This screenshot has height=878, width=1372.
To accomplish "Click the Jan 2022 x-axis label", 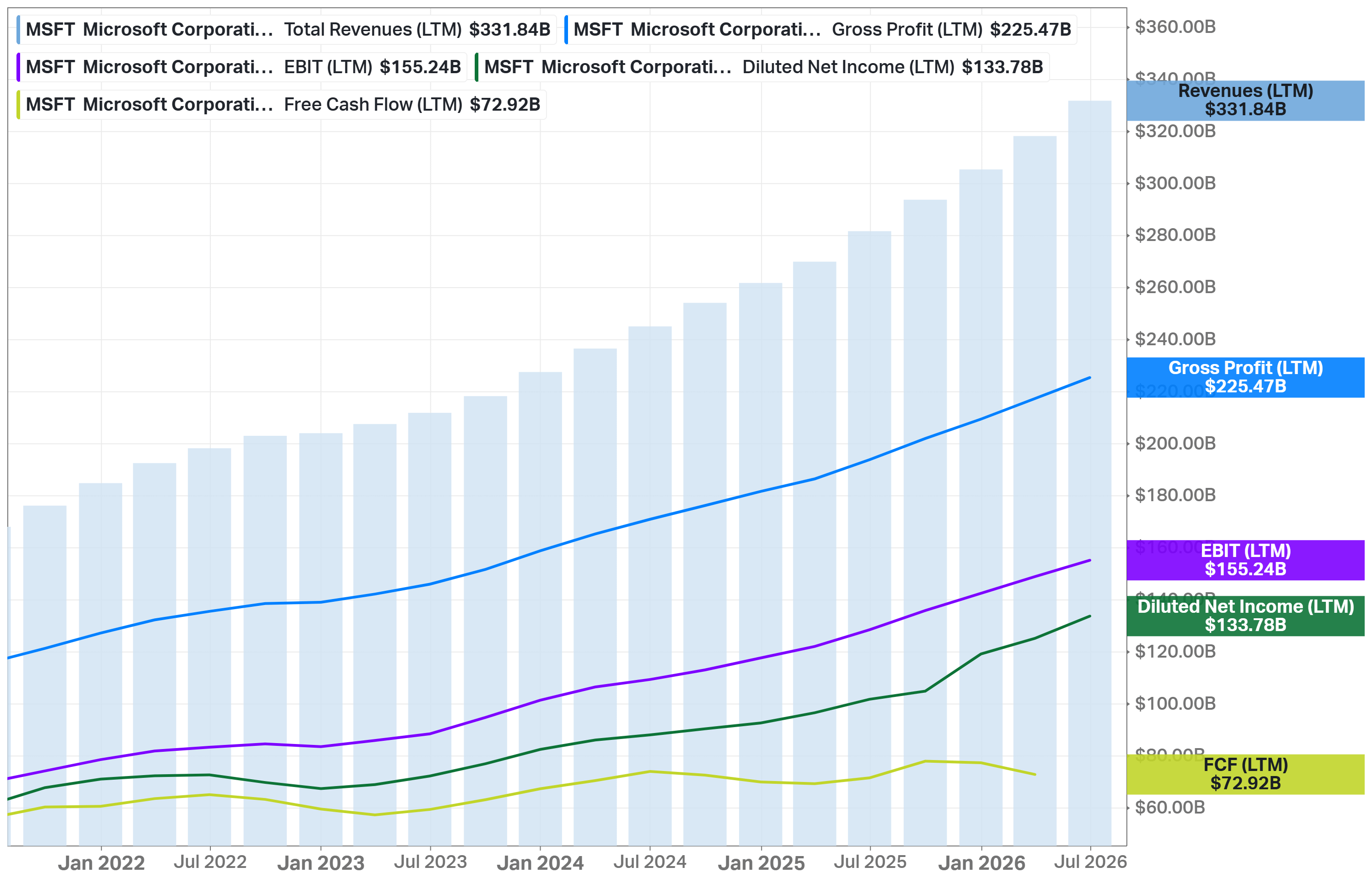I will [102, 862].
